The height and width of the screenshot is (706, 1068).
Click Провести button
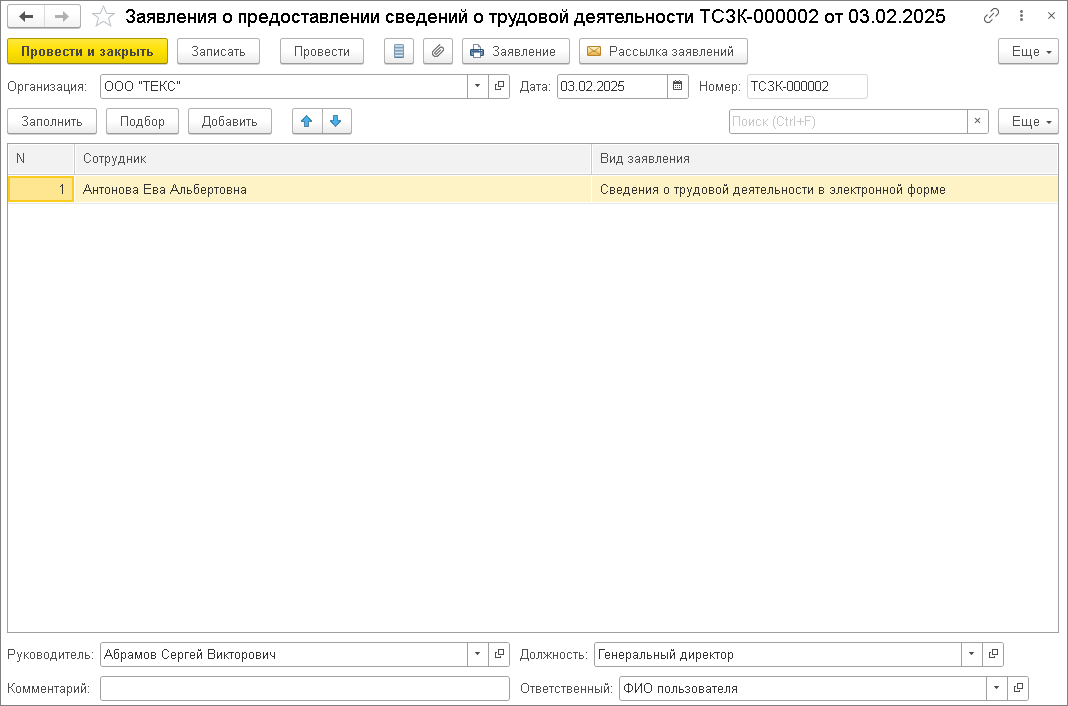click(321, 51)
